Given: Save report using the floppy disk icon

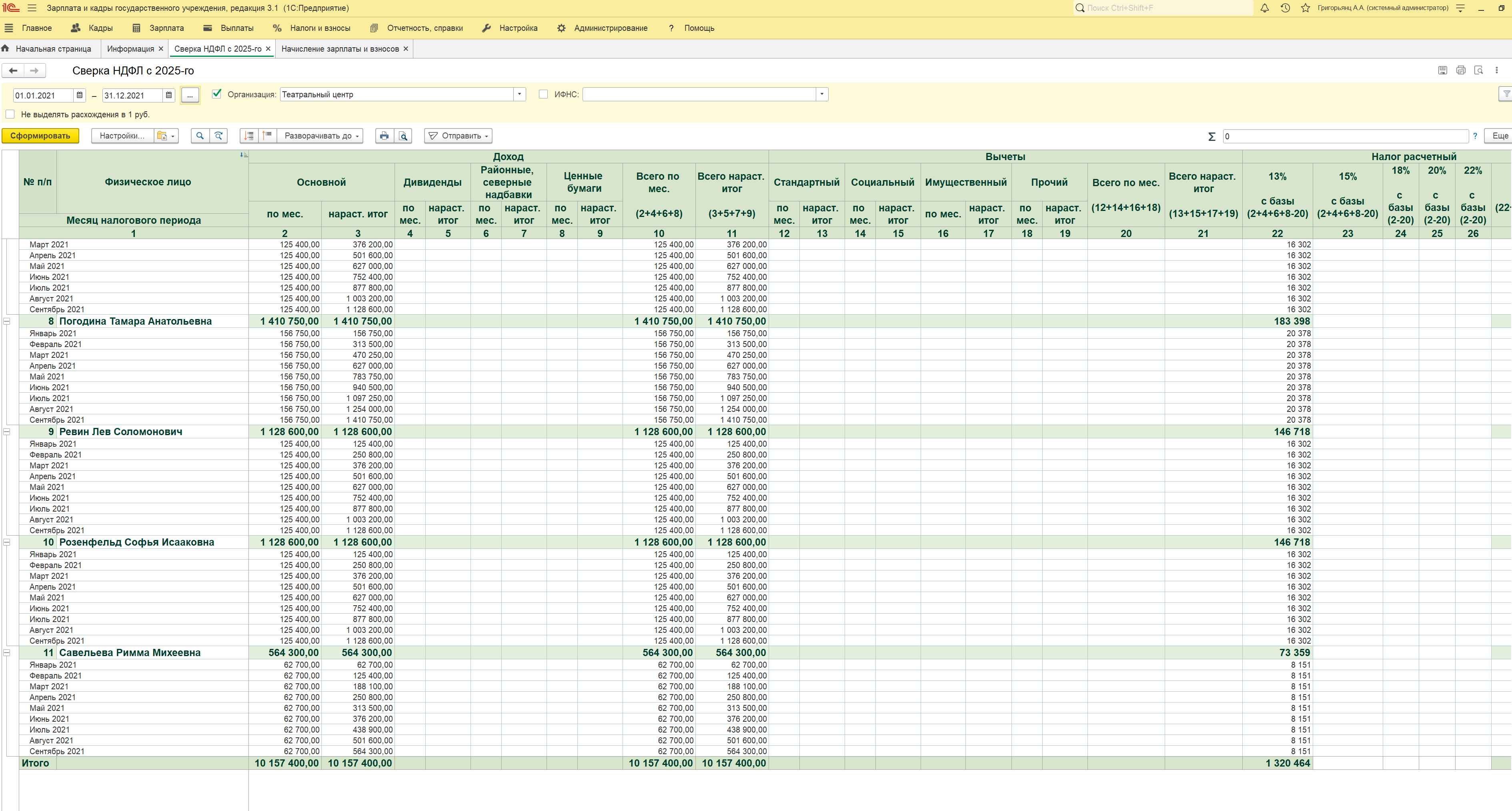Looking at the screenshot, I should (x=1442, y=70).
